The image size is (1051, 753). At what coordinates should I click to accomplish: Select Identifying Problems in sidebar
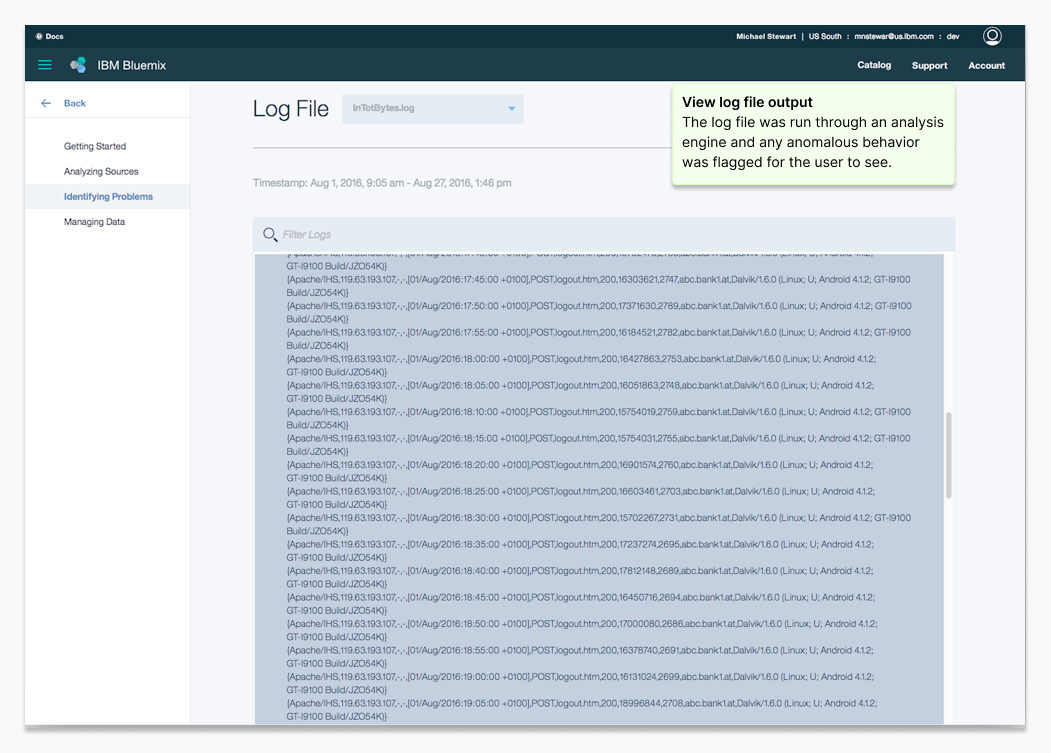(x=108, y=197)
